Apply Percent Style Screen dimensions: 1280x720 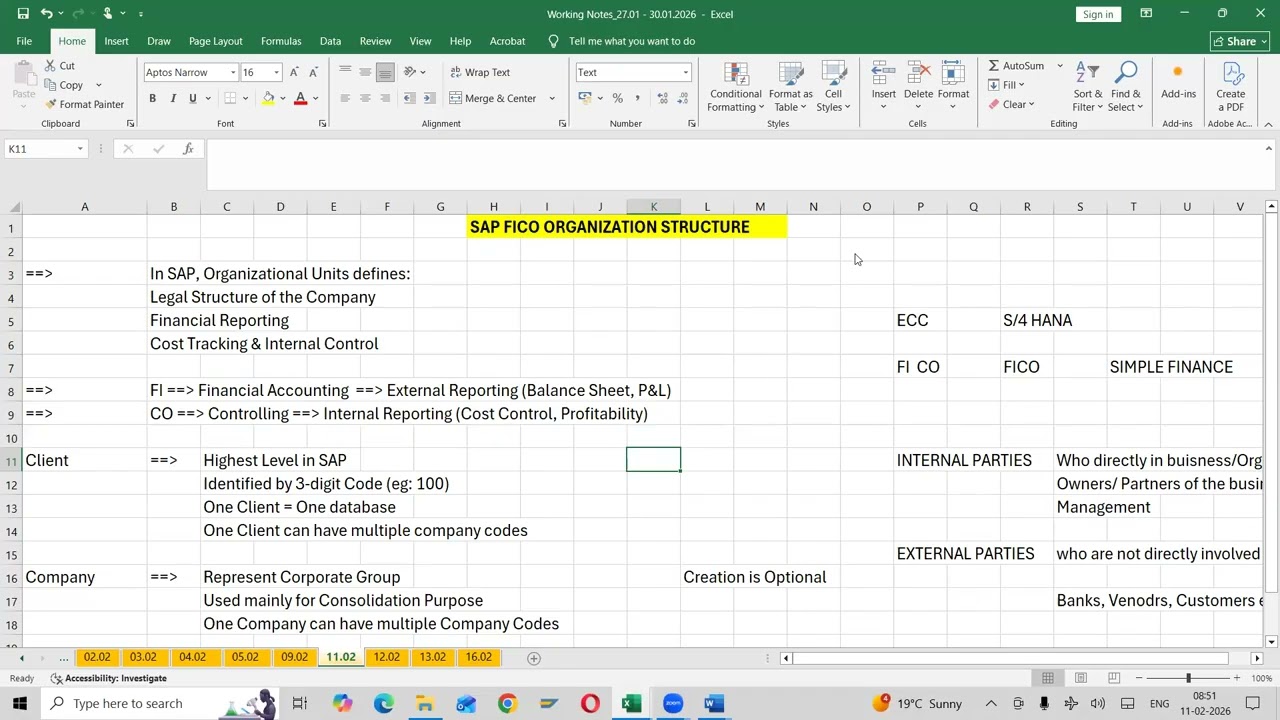pyautogui.click(x=617, y=98)
